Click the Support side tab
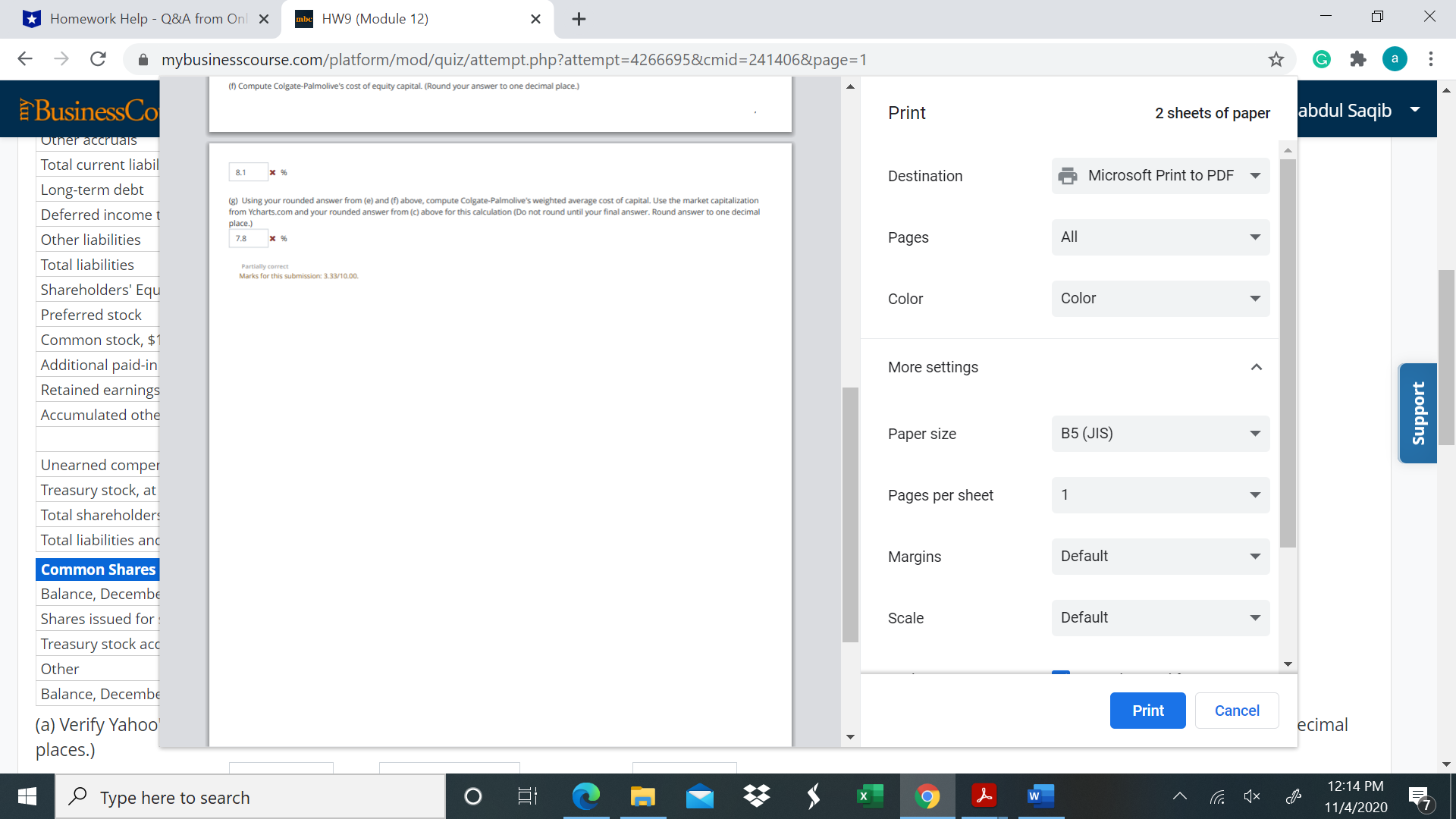 (1417, 413)
